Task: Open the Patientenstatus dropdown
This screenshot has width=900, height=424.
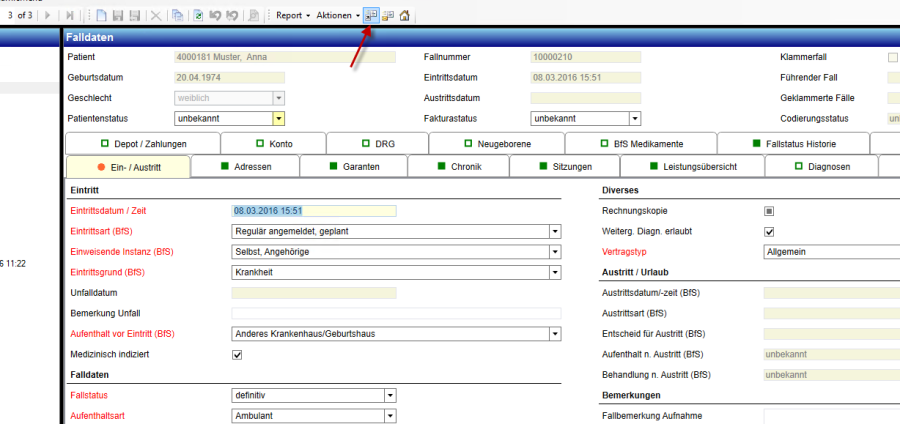Action: click(279, 119)
